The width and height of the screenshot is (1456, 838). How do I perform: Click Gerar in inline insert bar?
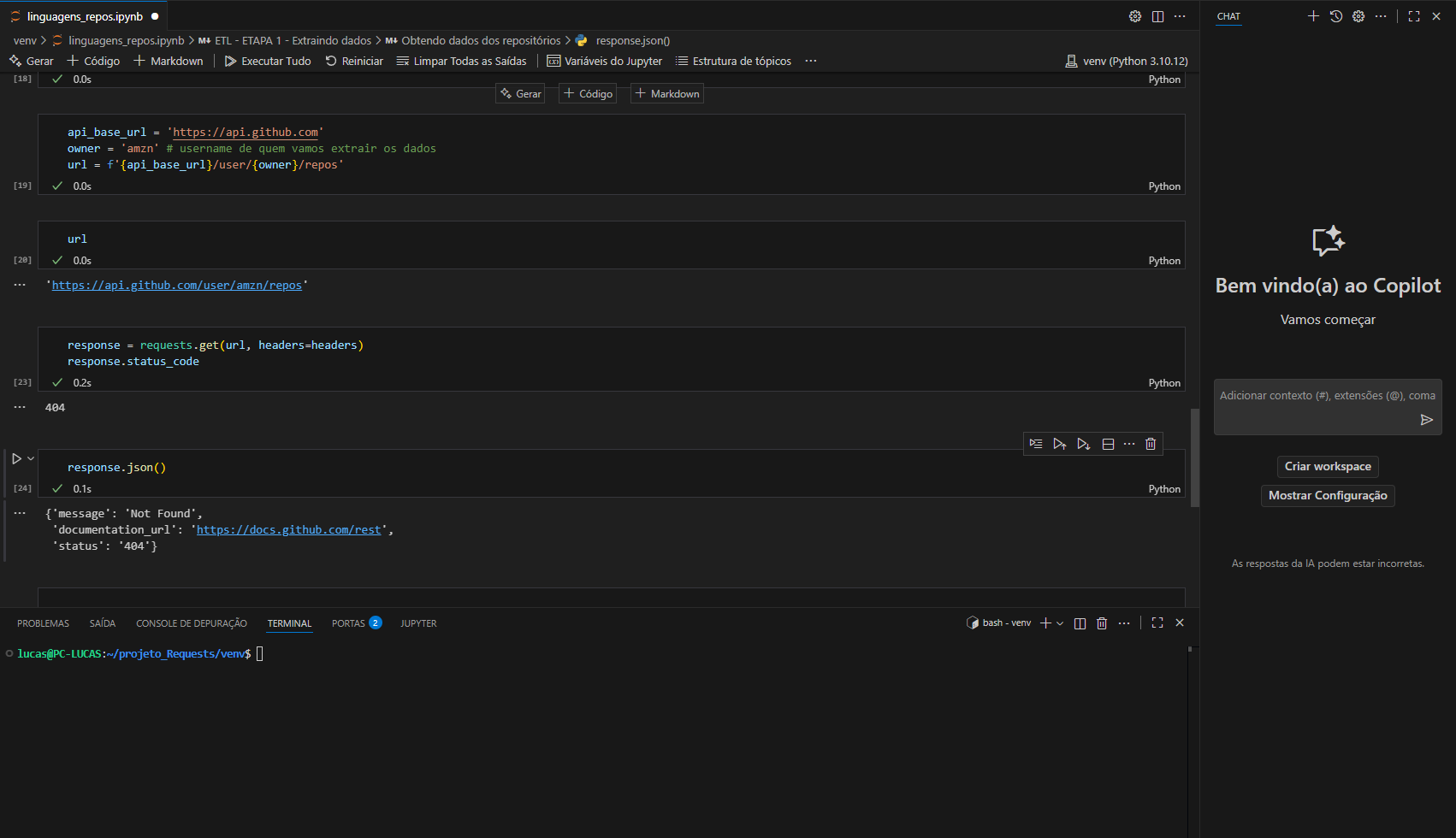click(x=521, y=93)
